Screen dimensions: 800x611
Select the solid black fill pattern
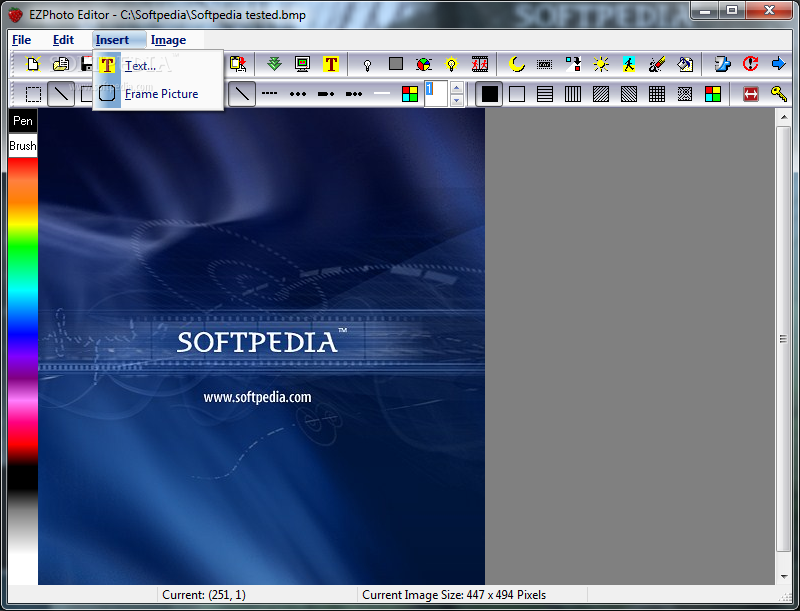coord(489,94)
